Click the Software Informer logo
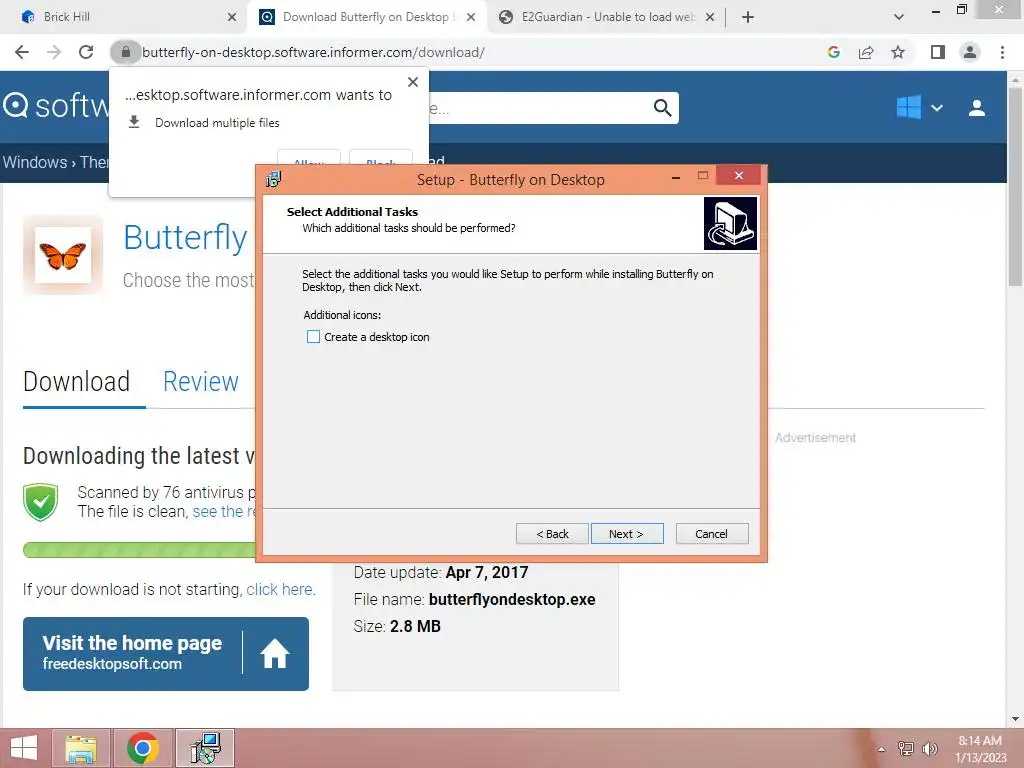 tap(56, 106)
